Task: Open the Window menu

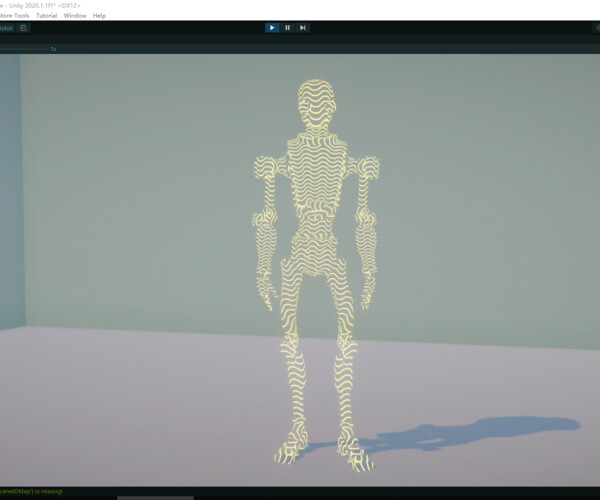Action: point(75,16)
